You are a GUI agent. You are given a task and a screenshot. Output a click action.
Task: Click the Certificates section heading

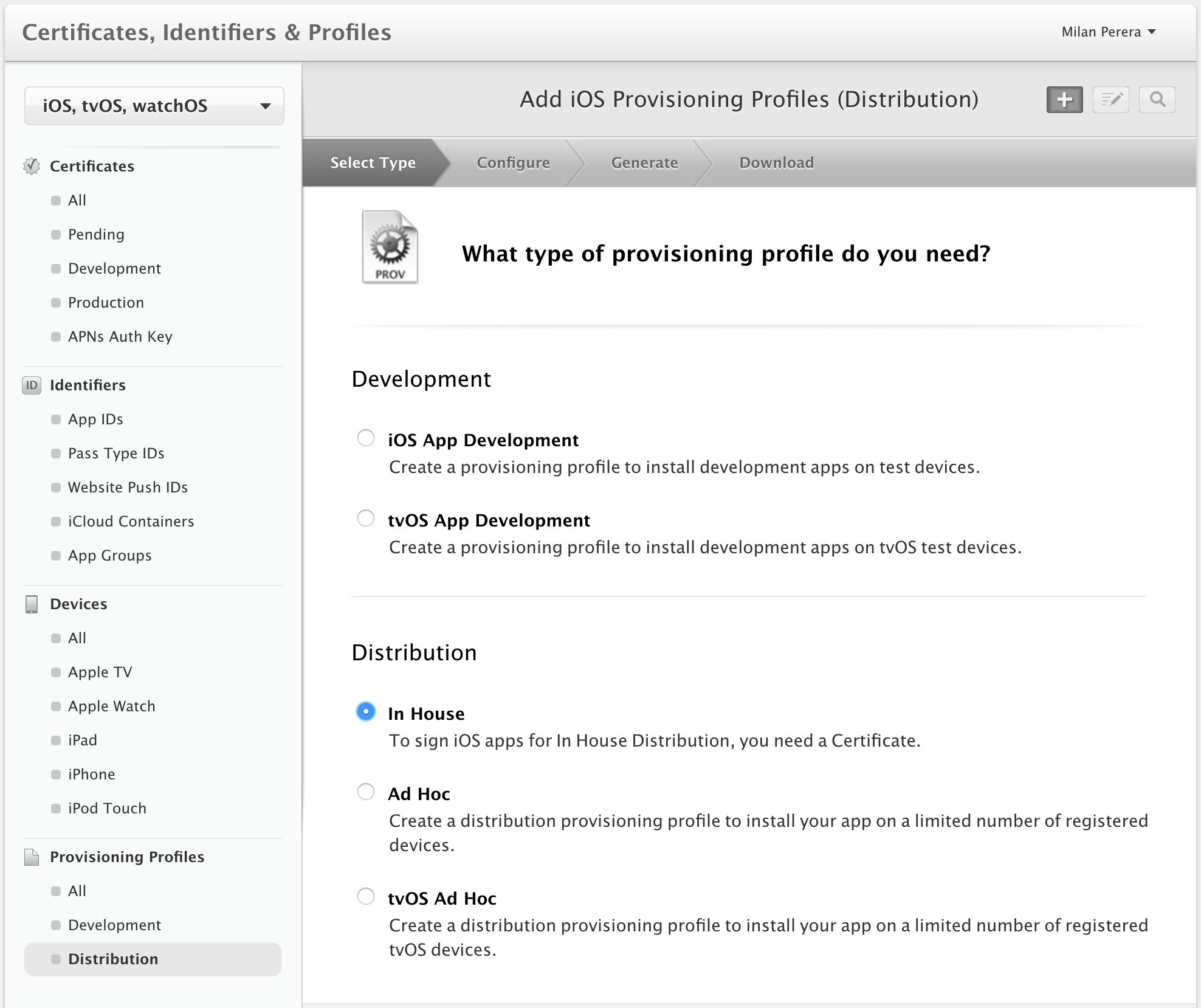(92, 166)
